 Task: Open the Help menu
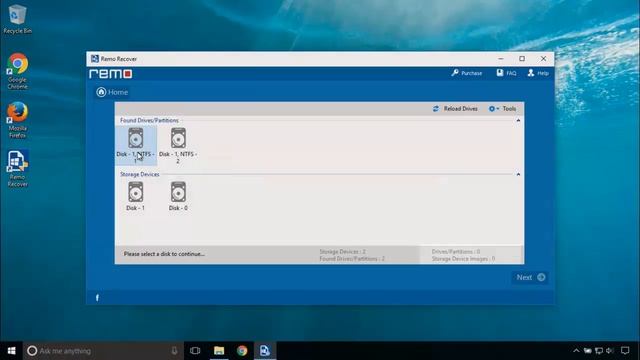click(538, 73)
